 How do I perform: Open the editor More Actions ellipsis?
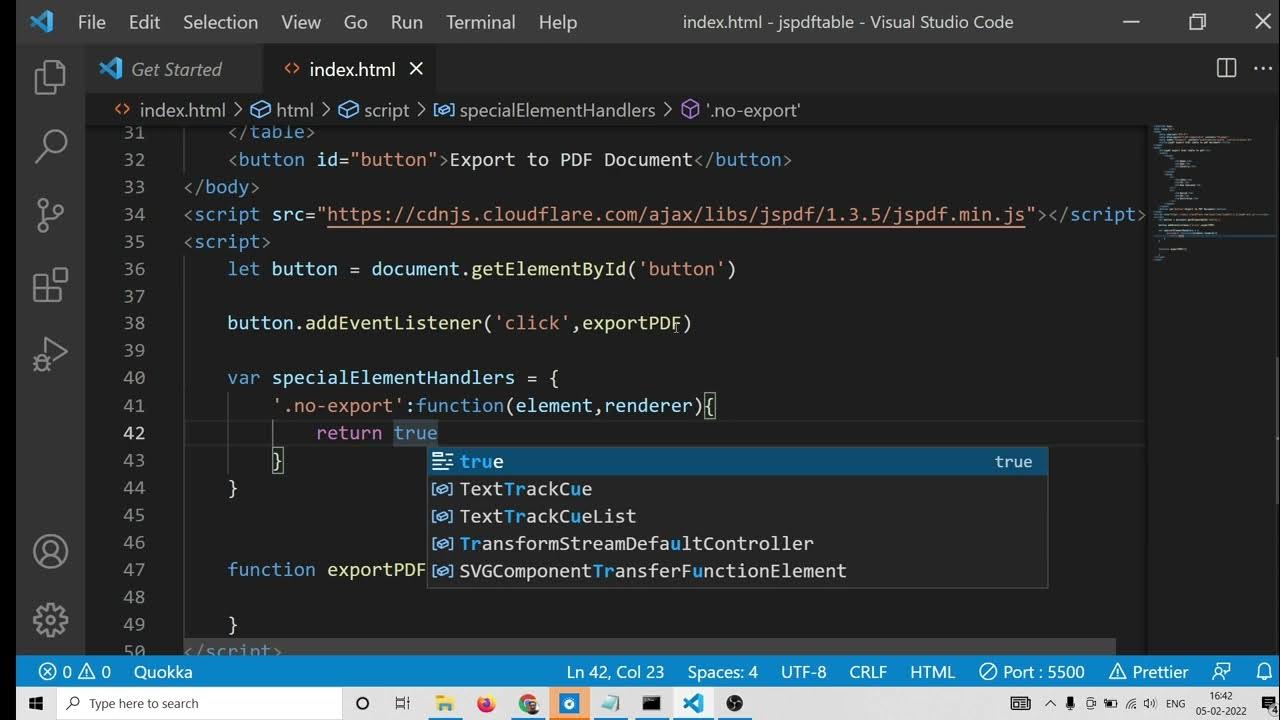(1262, 68)
